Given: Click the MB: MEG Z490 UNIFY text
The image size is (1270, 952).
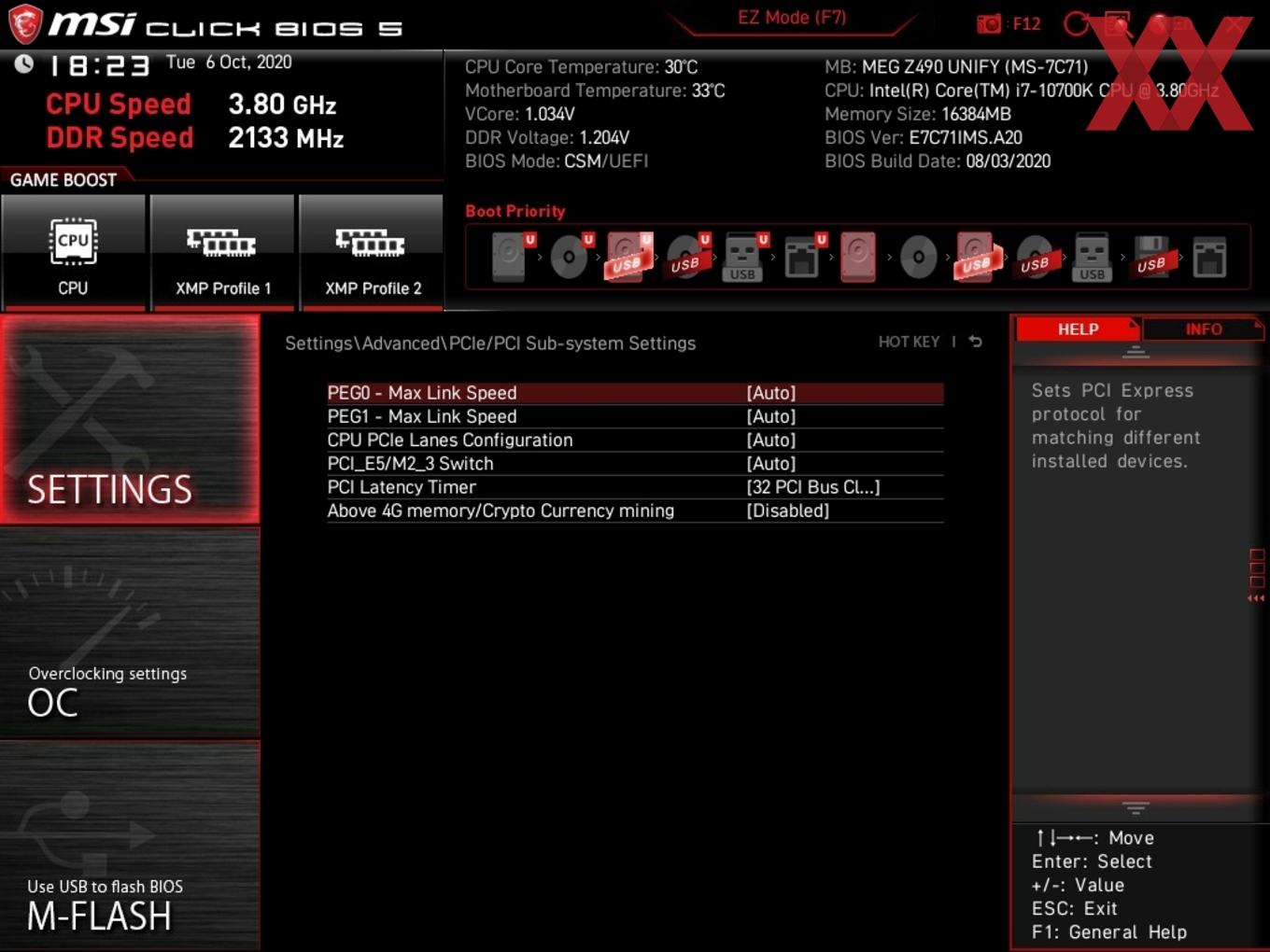Looking at the screenshot, I should pos(956,67).
